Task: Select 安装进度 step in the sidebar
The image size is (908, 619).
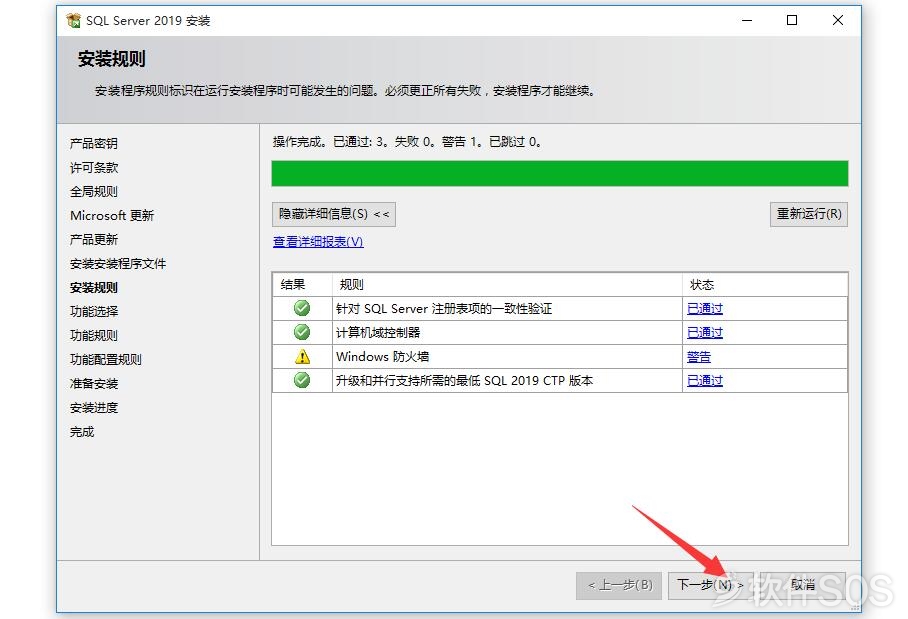Action: coord(94,408)
